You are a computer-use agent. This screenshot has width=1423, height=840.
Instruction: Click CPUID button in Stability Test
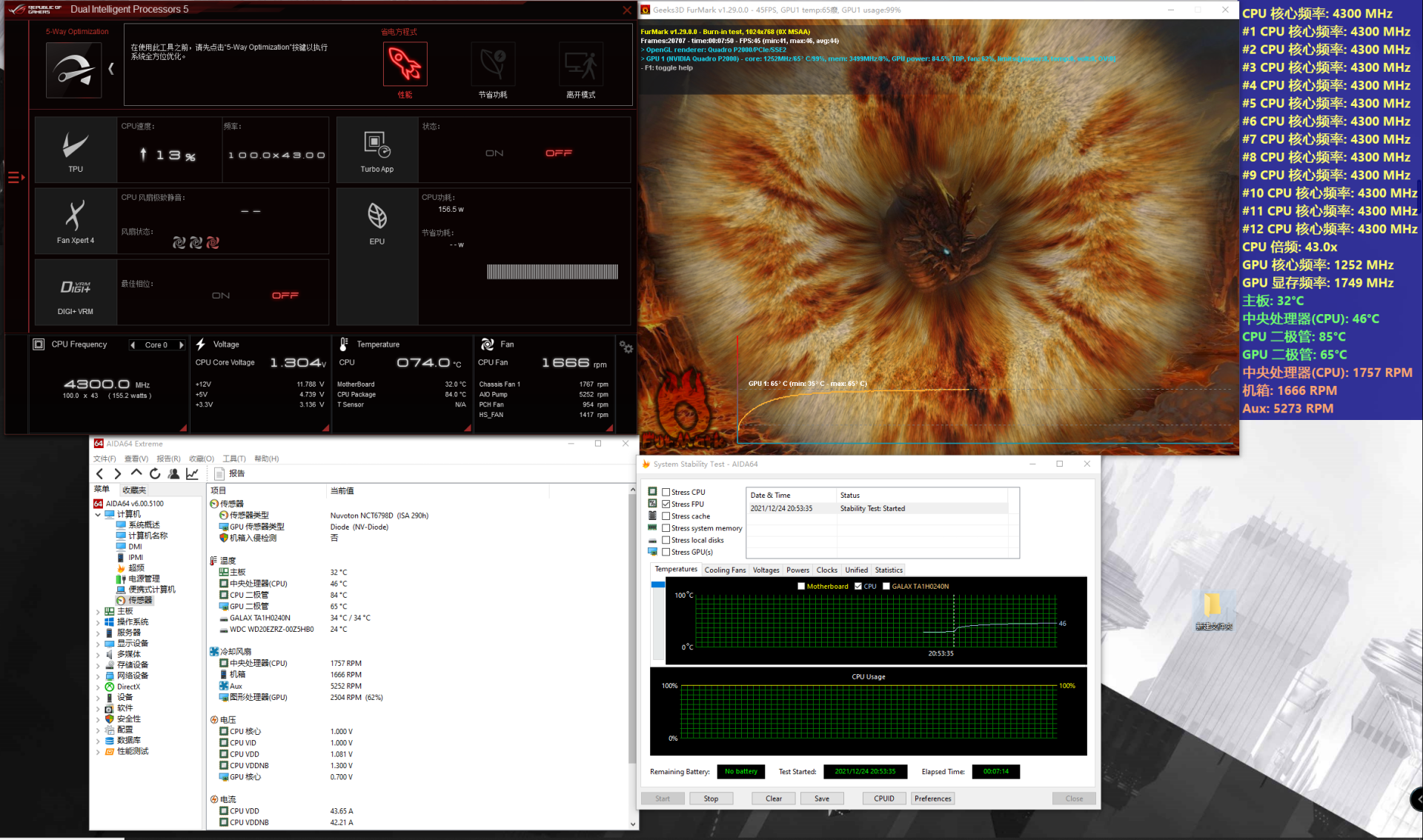click(884, 799)
